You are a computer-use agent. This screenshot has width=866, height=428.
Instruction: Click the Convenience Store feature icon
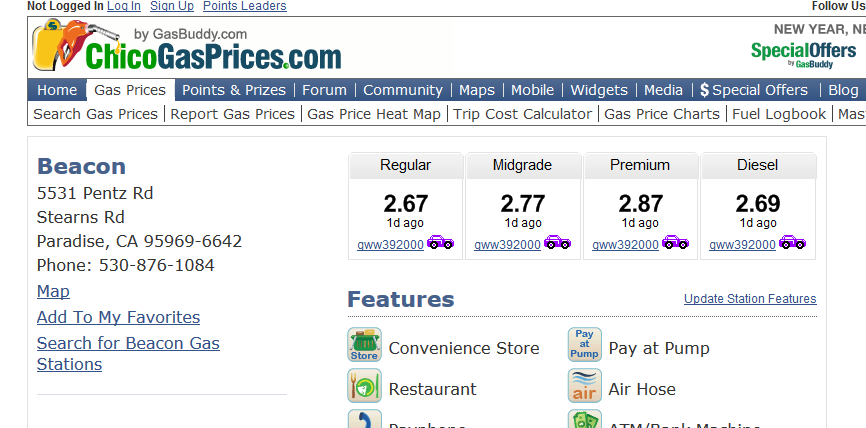365,345
